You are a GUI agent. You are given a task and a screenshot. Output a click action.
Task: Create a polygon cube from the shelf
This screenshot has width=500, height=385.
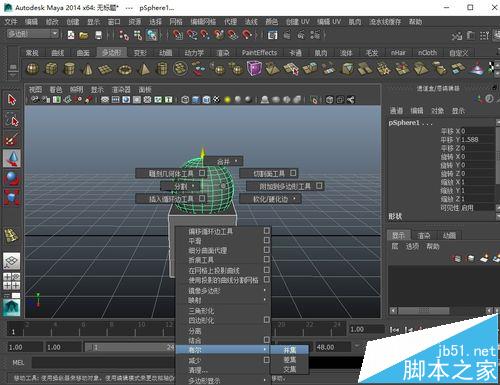pyautogui.click(x=51, y=69)
